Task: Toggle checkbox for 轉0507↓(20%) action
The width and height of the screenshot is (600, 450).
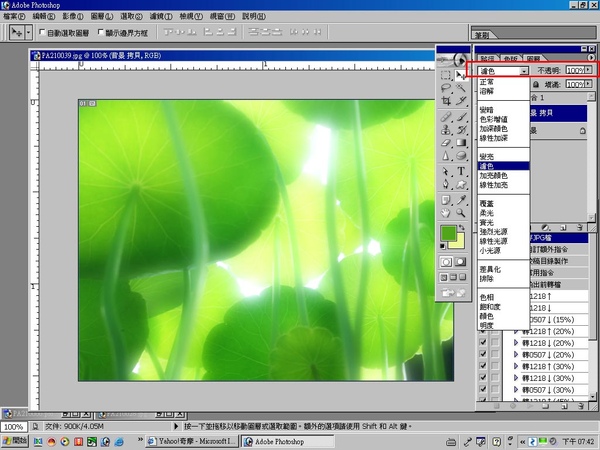Action: (483, 354)
